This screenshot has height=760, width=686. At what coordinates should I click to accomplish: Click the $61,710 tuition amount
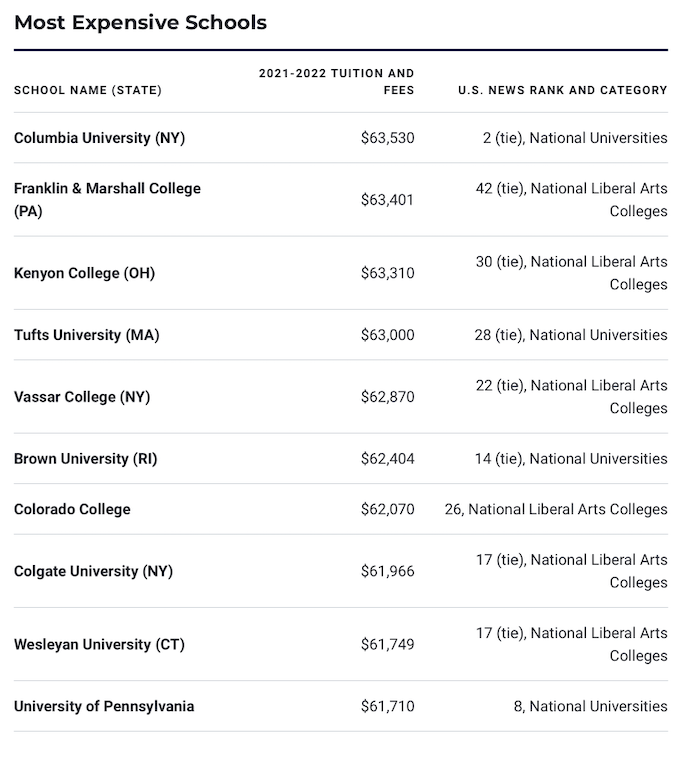[388, 707]
